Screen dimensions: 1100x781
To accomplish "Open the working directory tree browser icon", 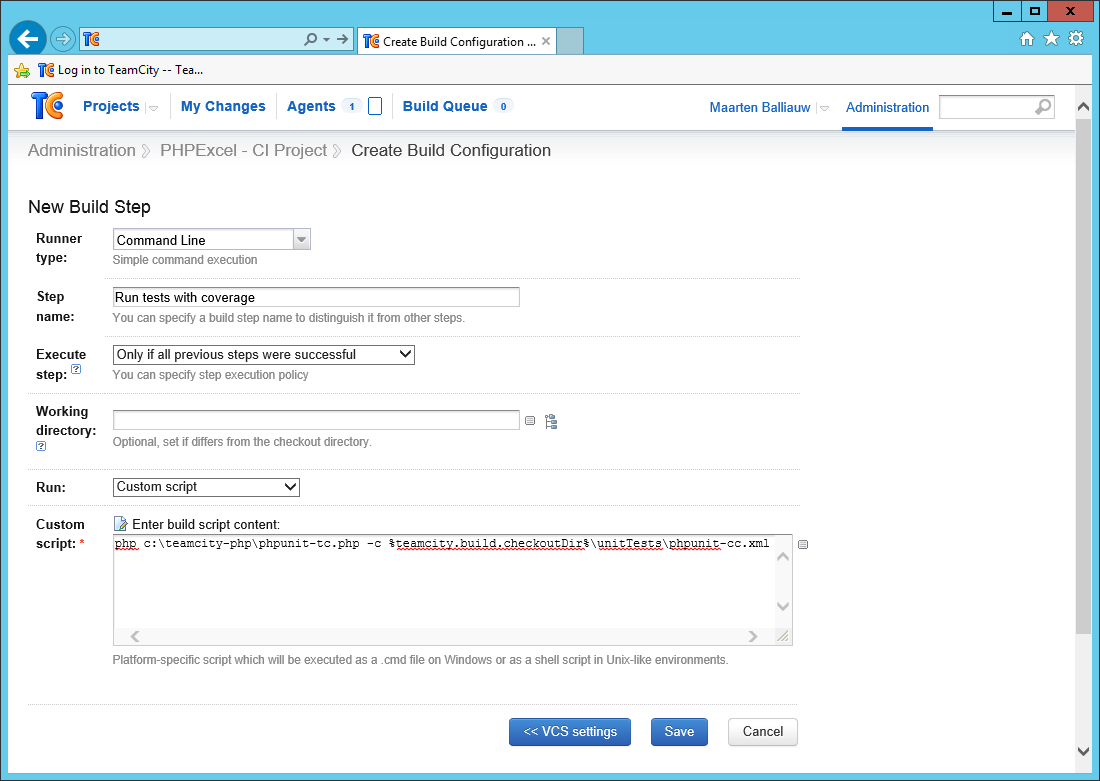I will click(x=551, y=422).
